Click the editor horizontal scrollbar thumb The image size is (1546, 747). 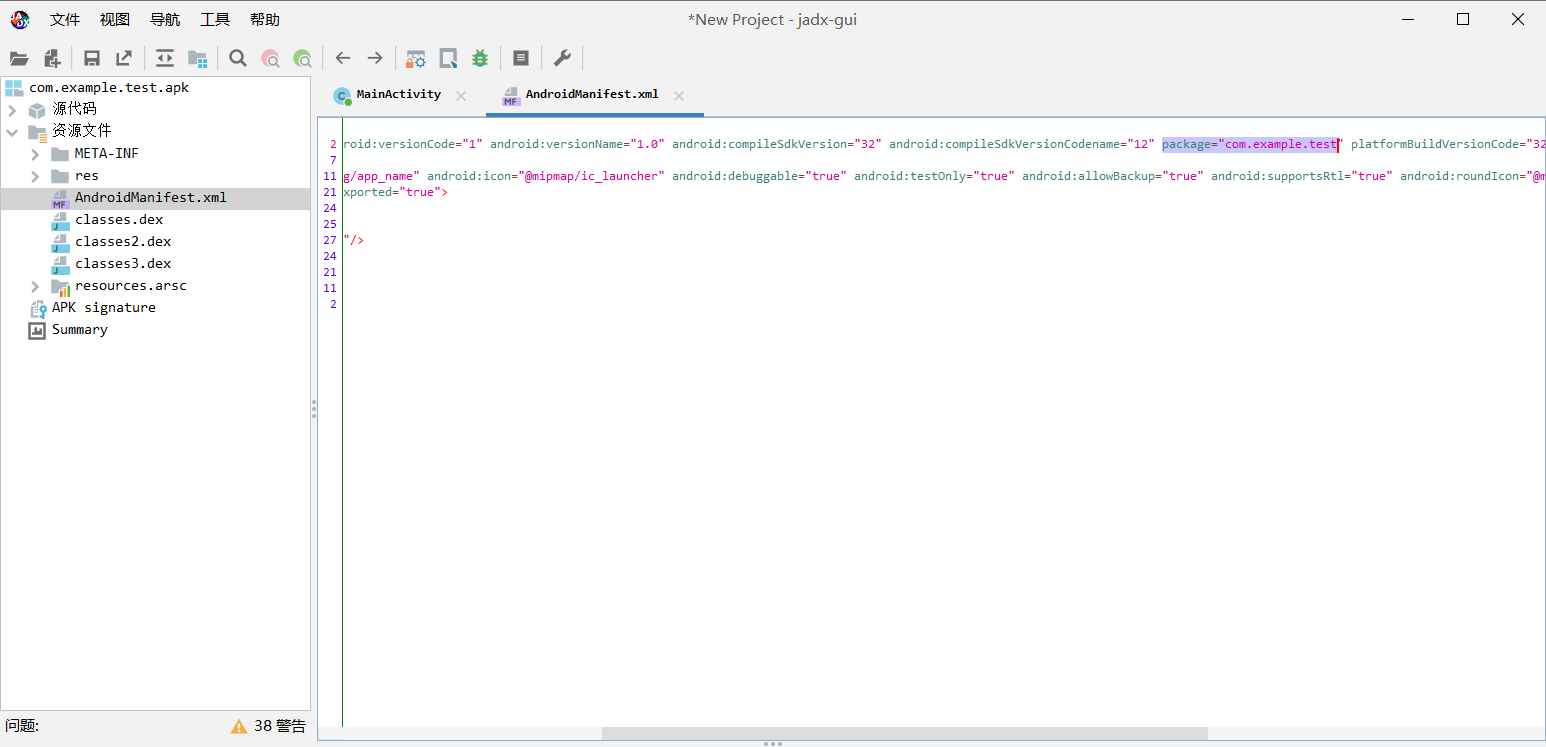point(904,733)
